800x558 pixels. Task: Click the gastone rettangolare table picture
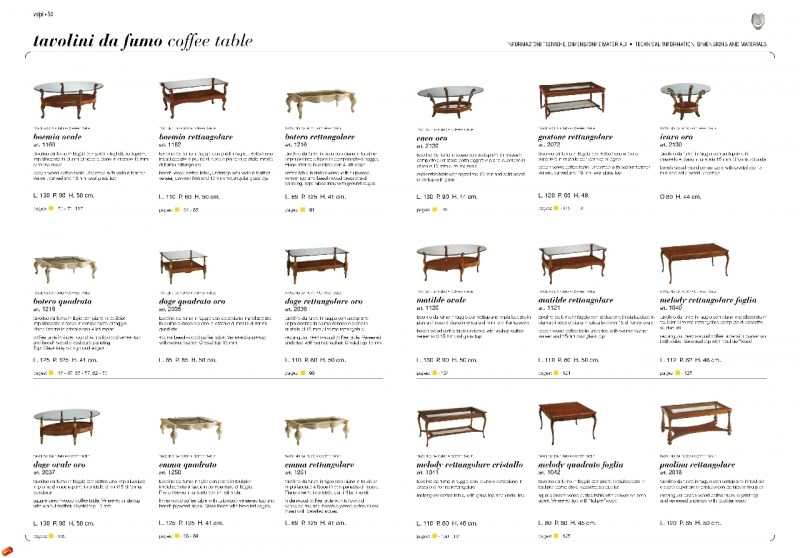click(x=572, y=99)
